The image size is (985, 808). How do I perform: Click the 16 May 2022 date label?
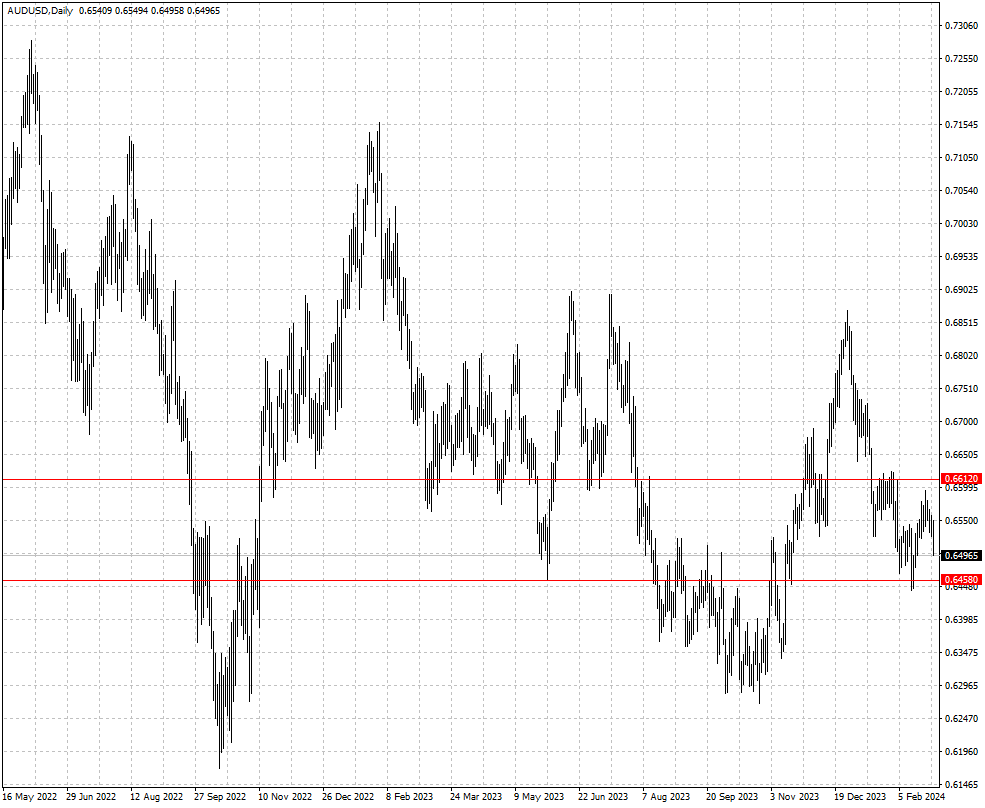click(x=30, y=797)
